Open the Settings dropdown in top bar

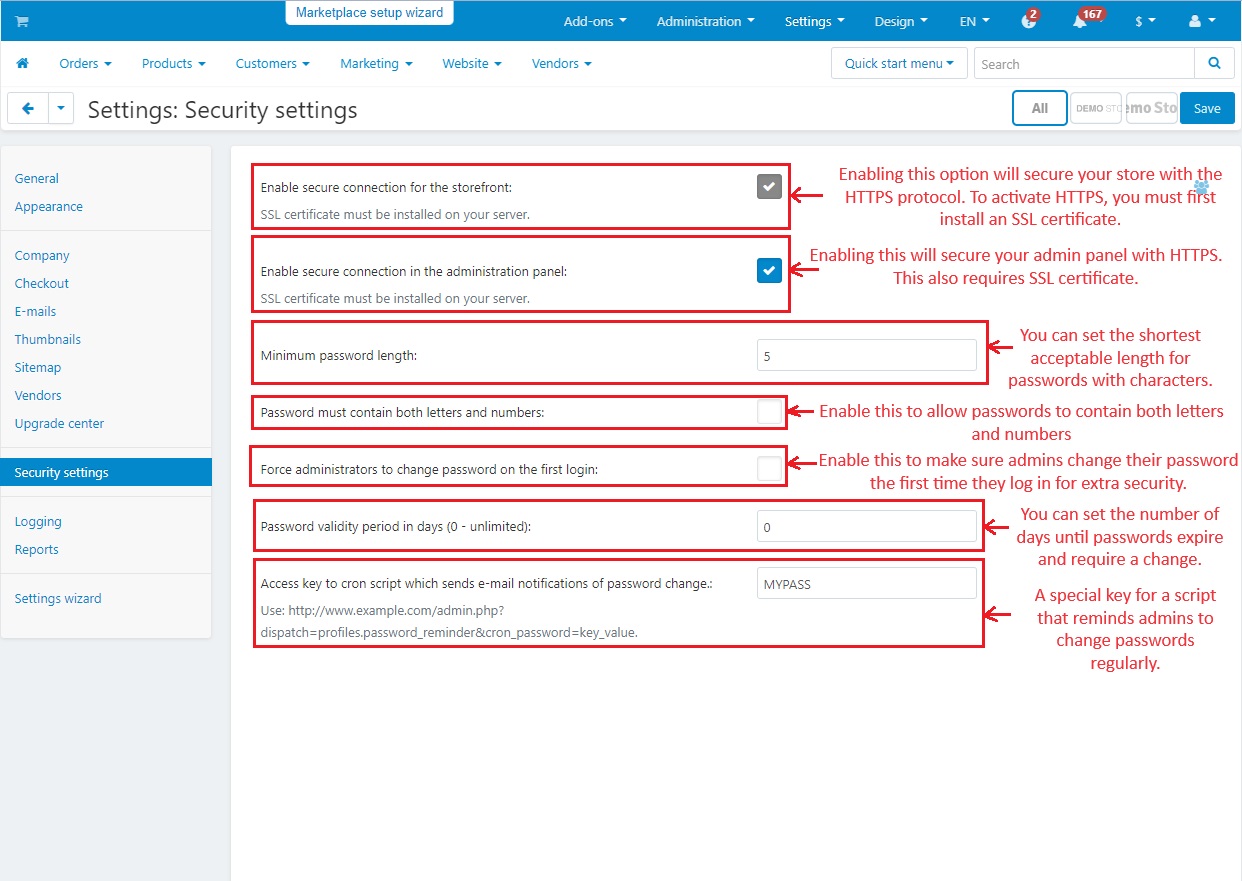pos(814,21)
